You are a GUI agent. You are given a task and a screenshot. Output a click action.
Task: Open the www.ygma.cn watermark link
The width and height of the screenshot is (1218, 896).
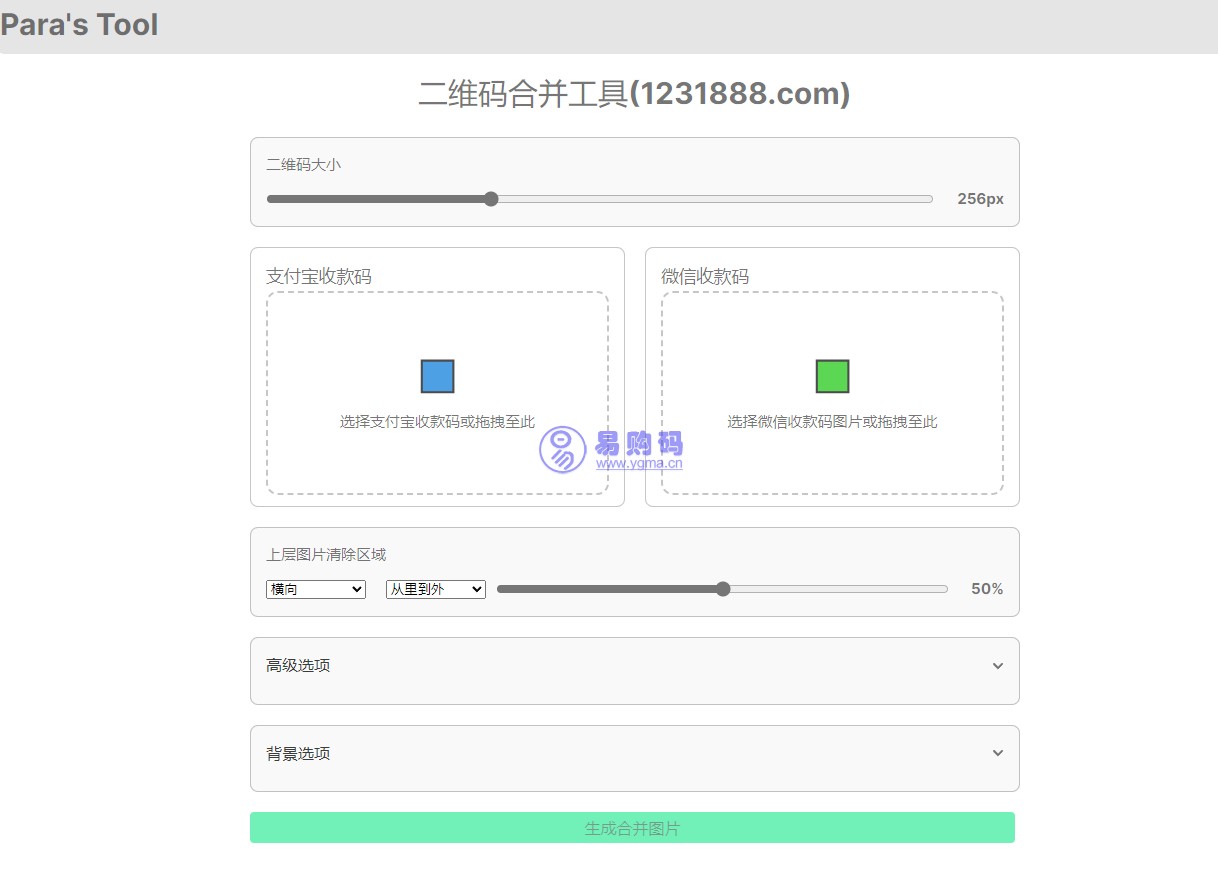pyautogui.click(x=639, y=463)
